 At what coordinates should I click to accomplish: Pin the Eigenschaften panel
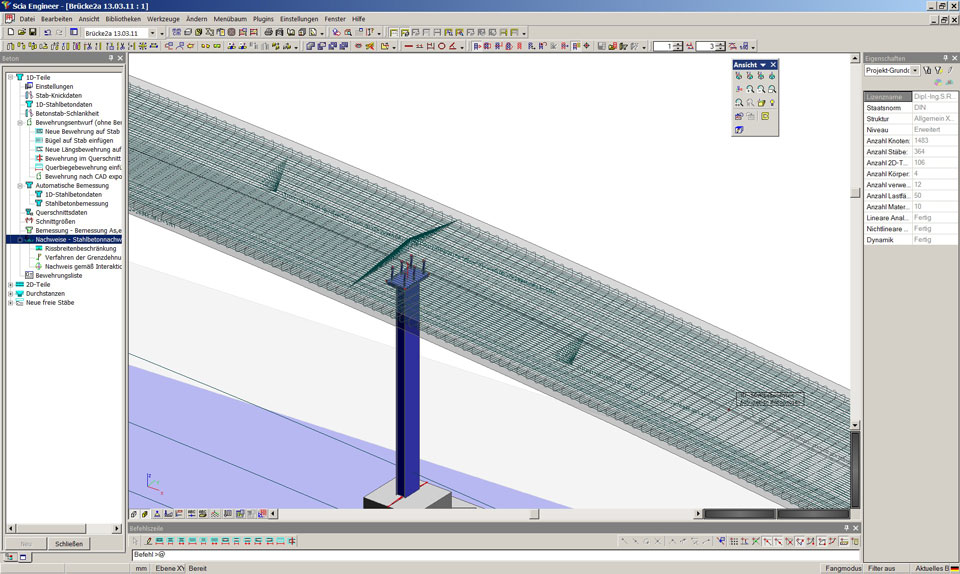click(943, 58)
